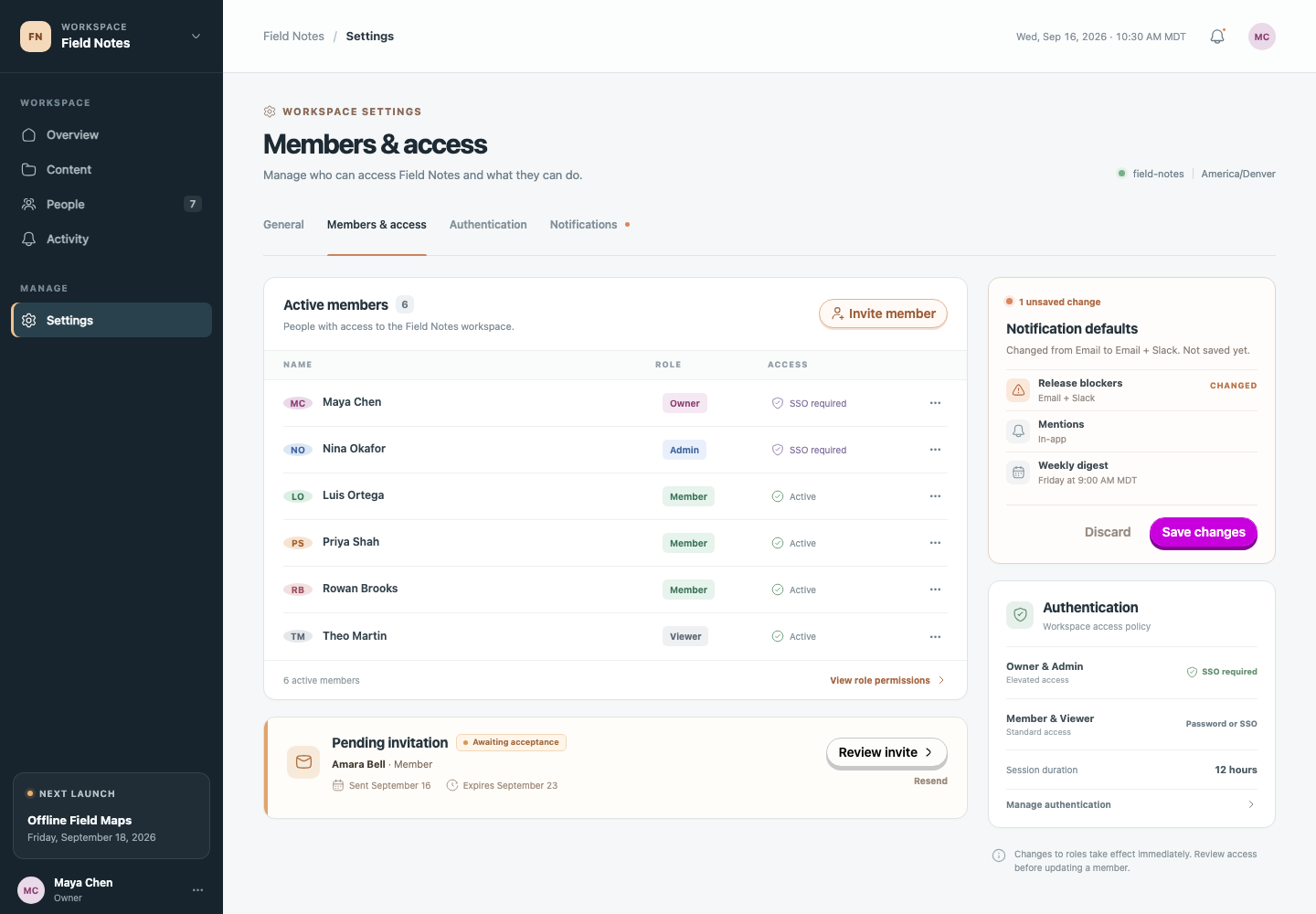
Task: Open People in the sidebar
Action: coord(111,205)
